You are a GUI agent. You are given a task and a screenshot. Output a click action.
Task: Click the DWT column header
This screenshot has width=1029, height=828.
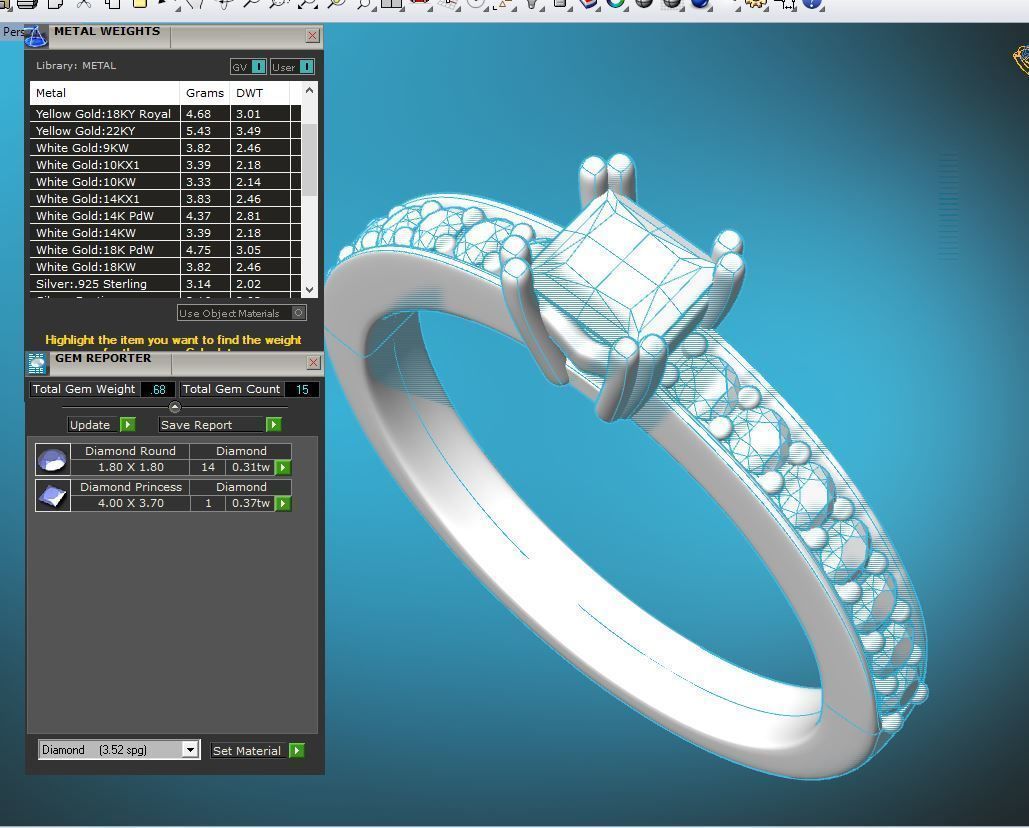click(260, 93)
